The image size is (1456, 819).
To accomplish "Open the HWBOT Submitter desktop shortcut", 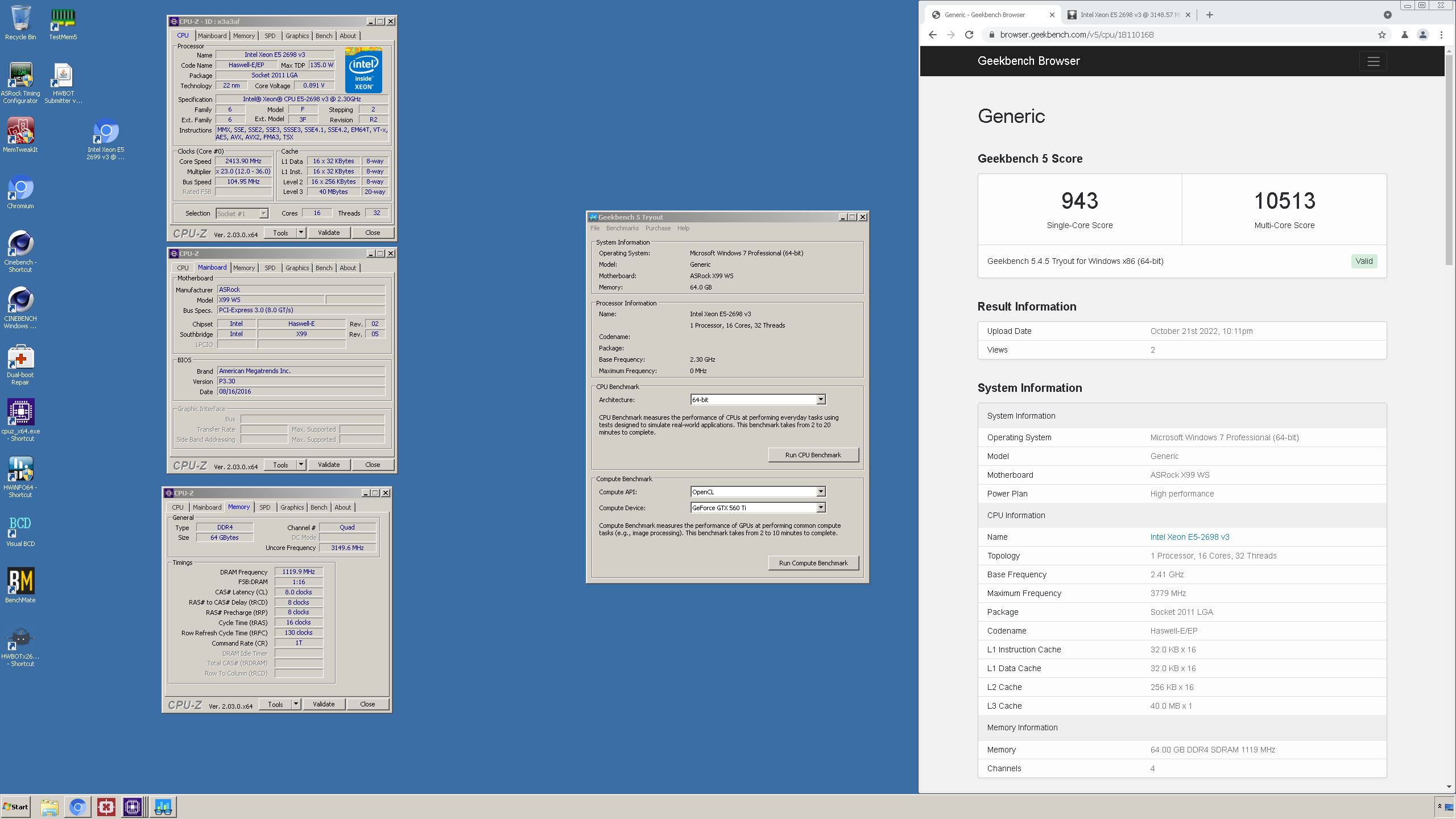I will (x=63, y=83).
